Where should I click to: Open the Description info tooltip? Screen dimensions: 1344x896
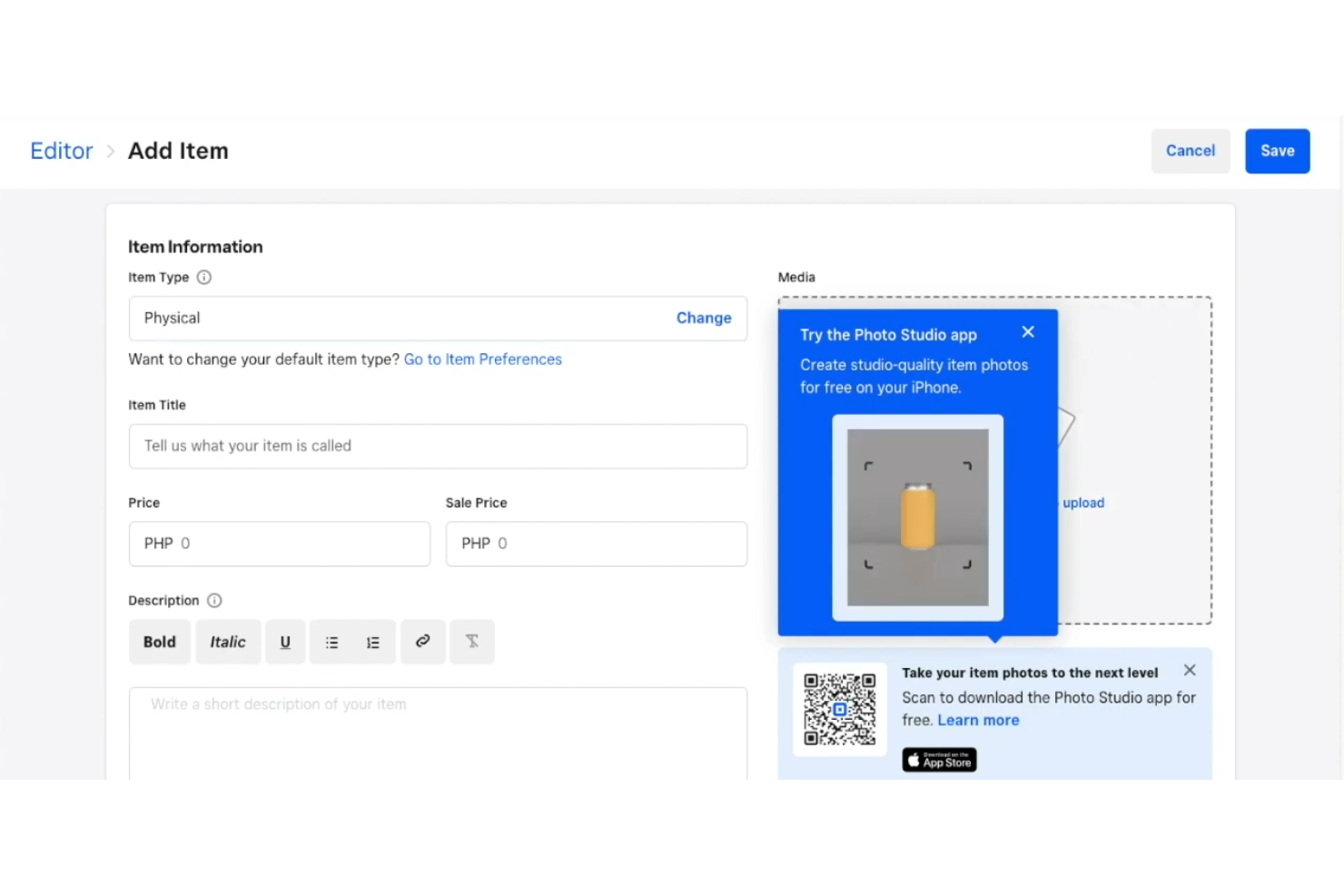point(213,600)
